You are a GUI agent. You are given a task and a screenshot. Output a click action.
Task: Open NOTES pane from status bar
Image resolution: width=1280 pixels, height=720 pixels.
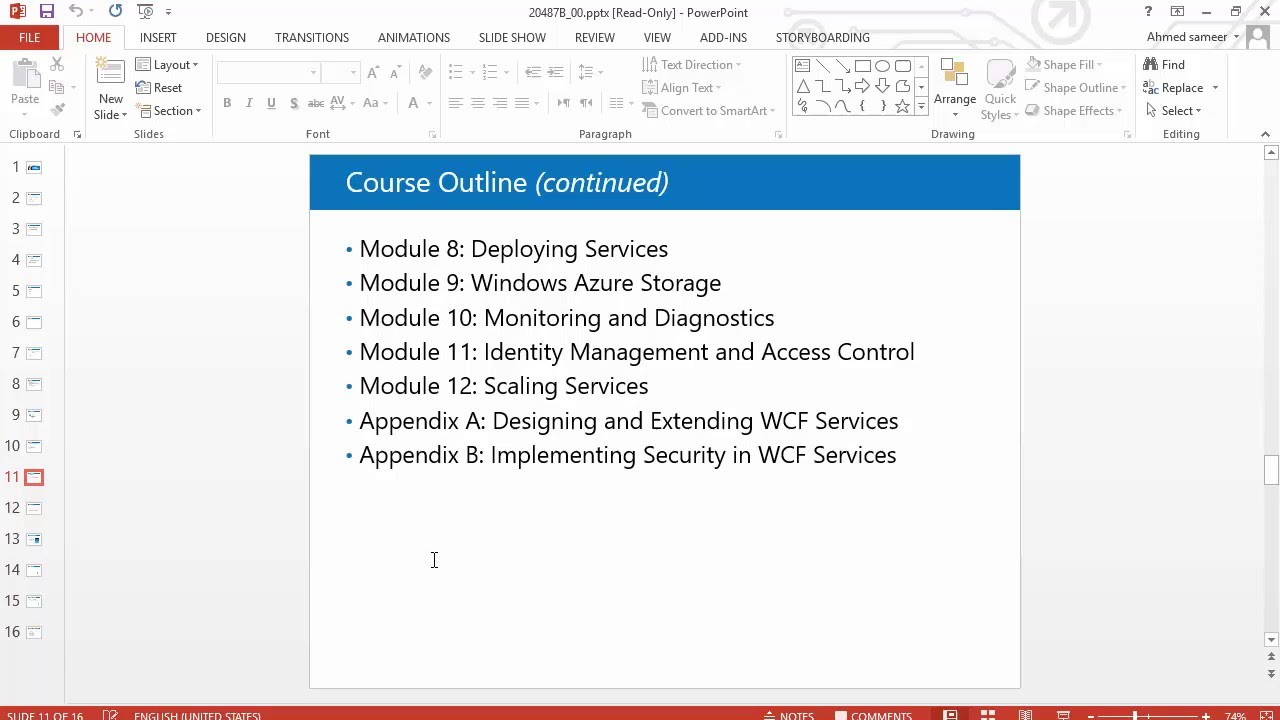pyautogui.click(x=788, y=715)
